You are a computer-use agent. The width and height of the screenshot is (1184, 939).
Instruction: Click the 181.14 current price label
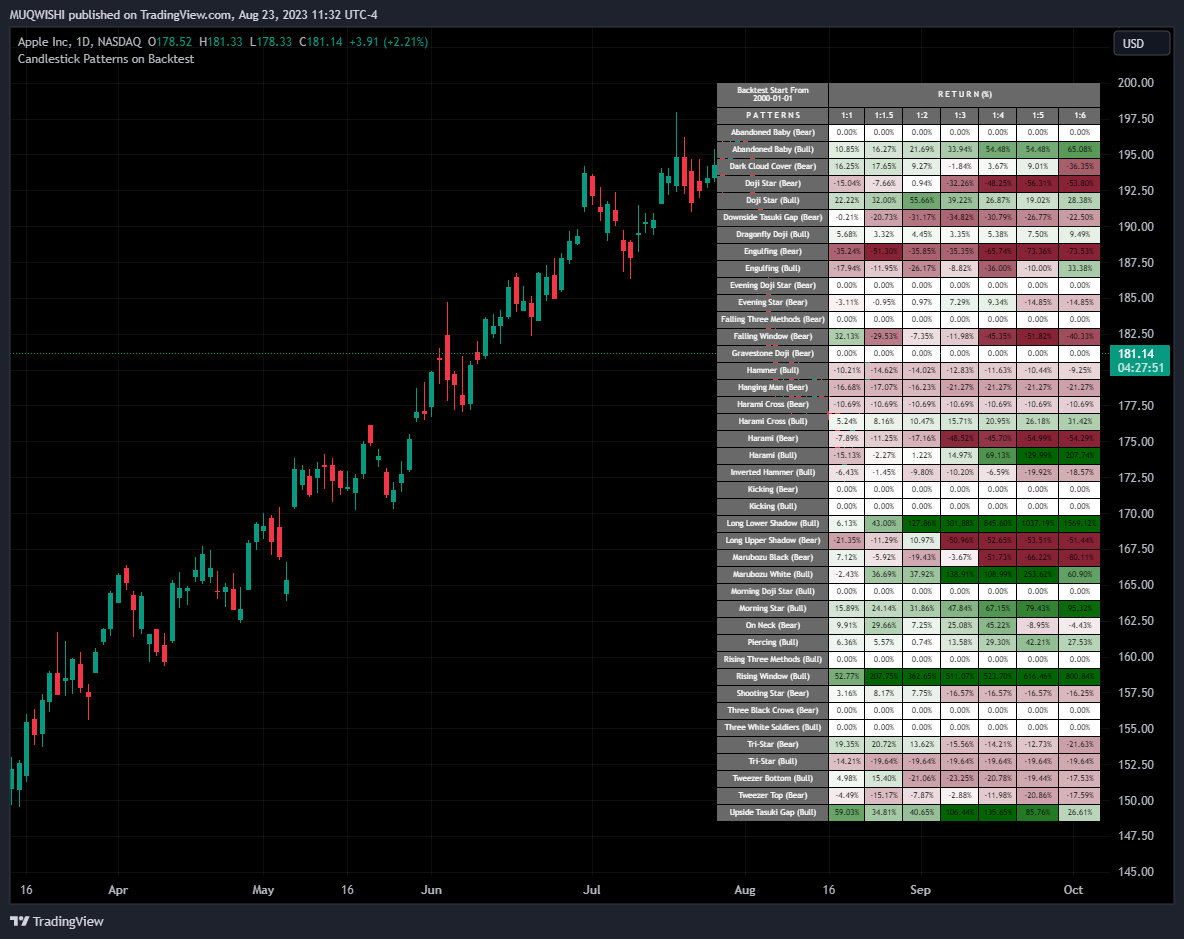pos(1136,353)
